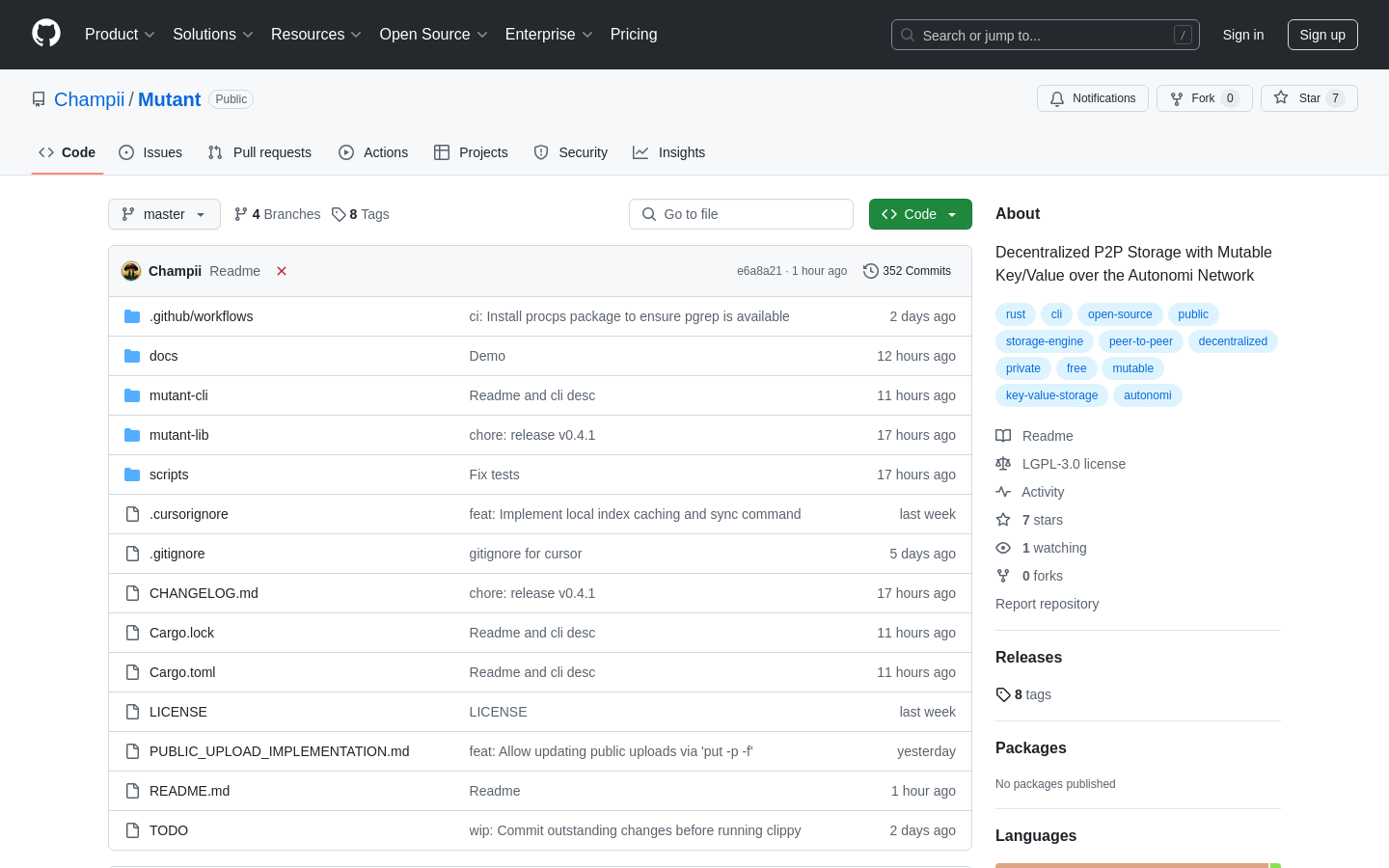Click the repository icon before Champii

click(x=39, y=99)
